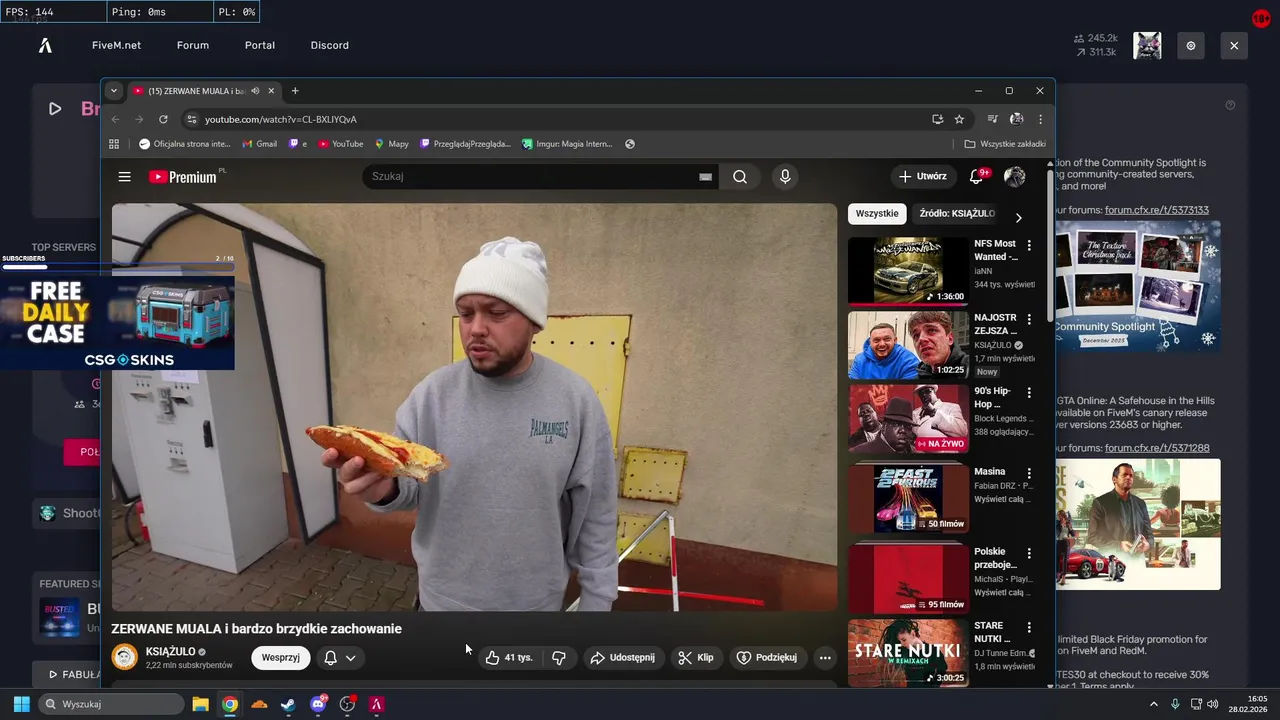Image resolution: width=1280 pixels, height=720 pixels.
Task: Open Chrome profile avatar in toolbar
Action: (x=1016, y=119)
